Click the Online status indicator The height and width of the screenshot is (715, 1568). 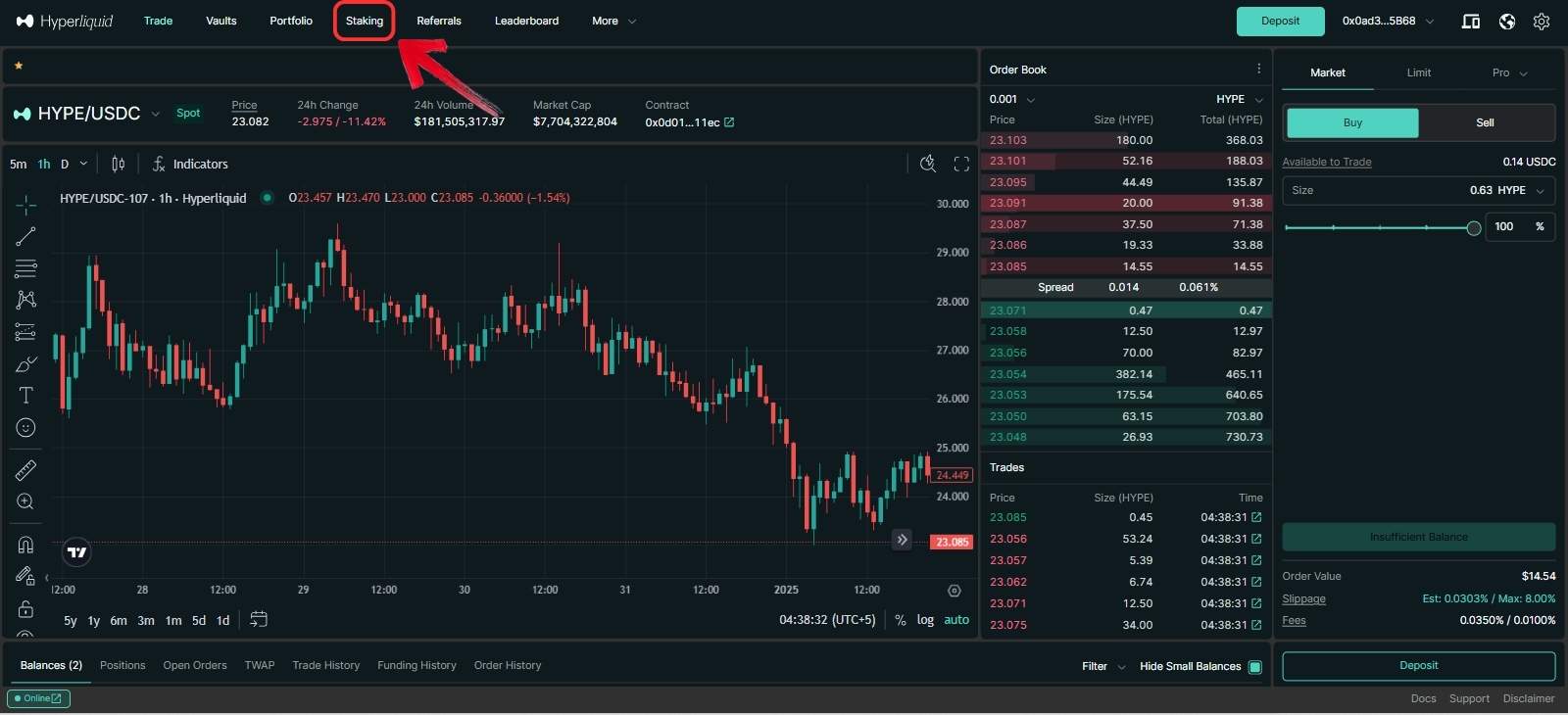pos(38,698)
